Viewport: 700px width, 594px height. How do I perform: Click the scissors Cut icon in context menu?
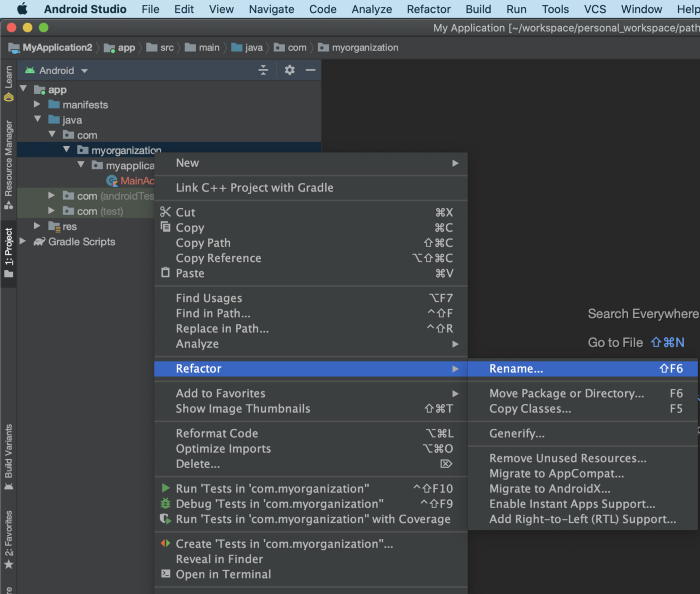click(166, 212)
